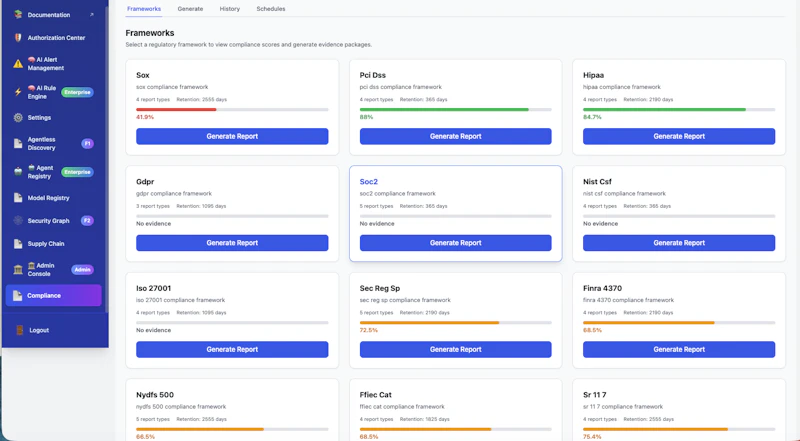
Task: Click the F2 badge on Security Graph
Action: point(87,220)
